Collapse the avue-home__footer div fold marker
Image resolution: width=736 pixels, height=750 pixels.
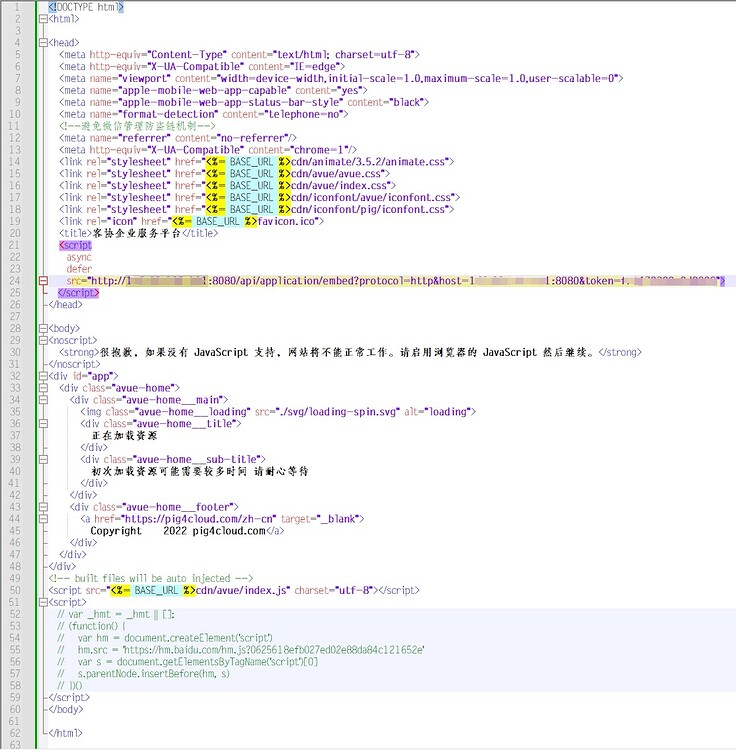[x=43, y=507]
